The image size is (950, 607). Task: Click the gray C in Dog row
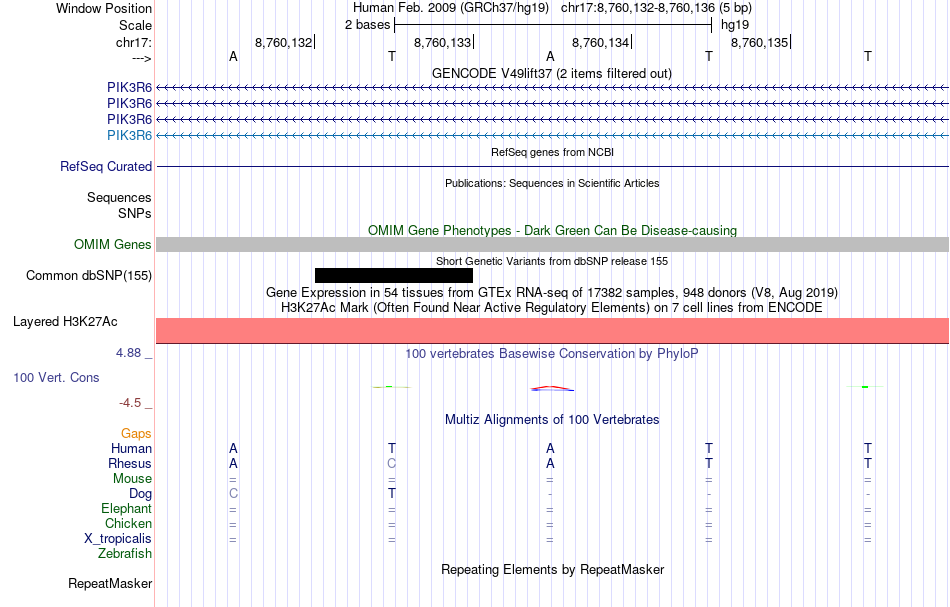233,494
